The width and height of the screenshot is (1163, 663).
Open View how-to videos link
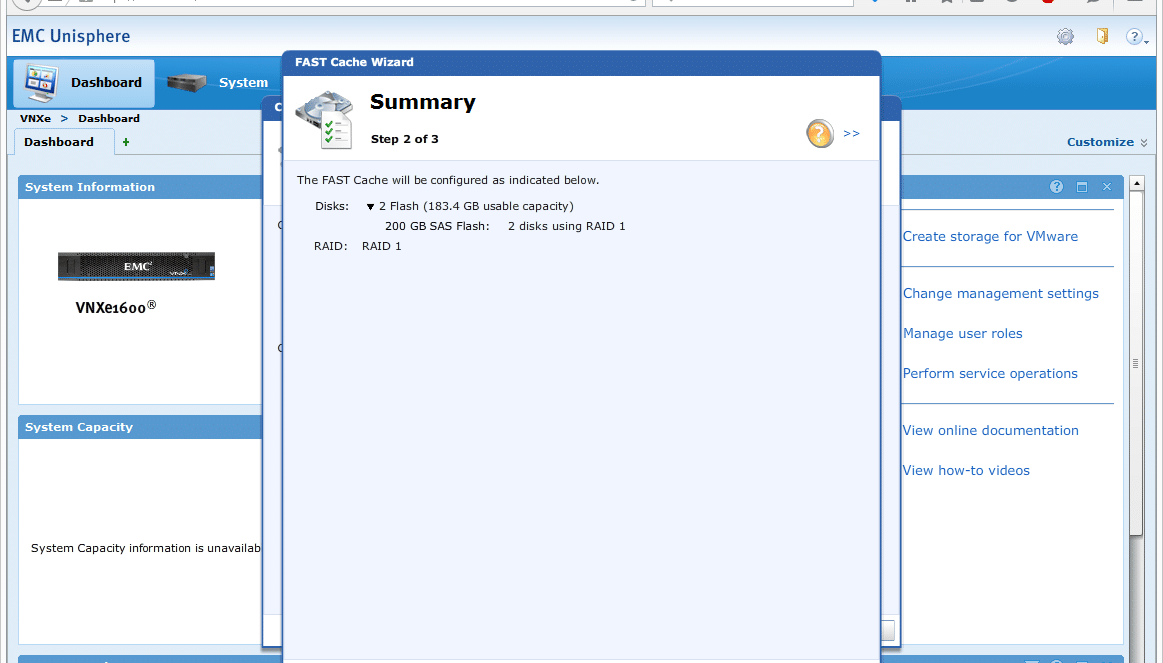point(966,471)
